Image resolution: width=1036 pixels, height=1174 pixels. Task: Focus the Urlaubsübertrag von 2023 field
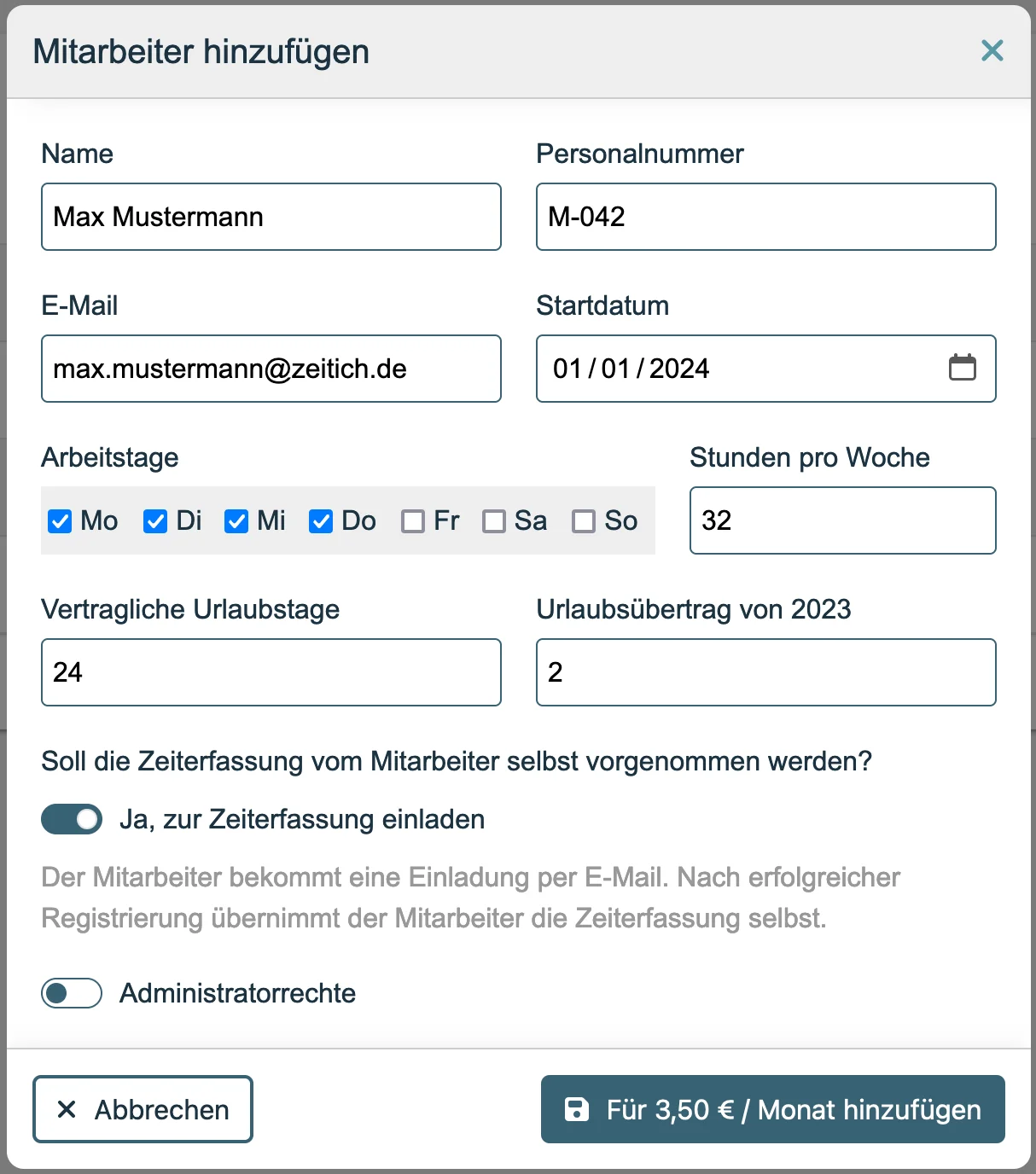click(x=766, y=672)
